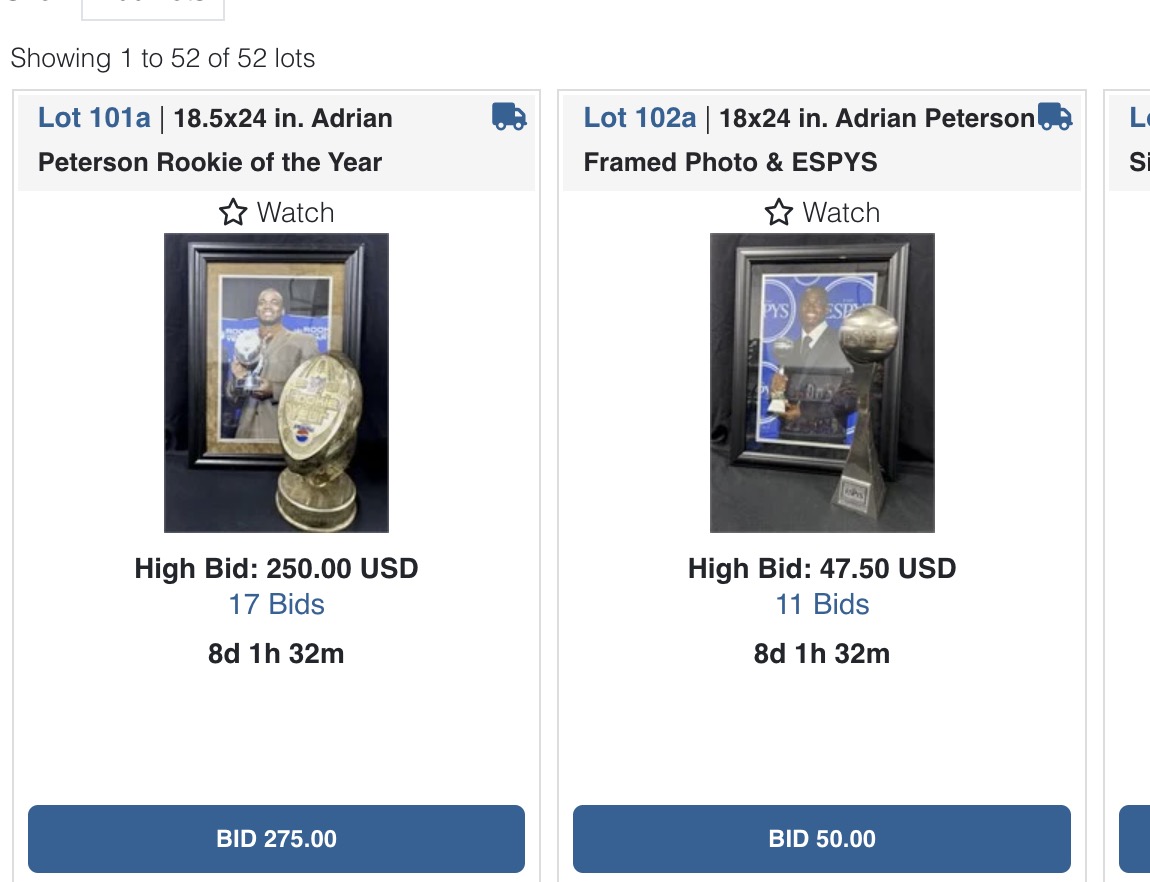
Task: Click the shipping truck icon on Lot 101a
Action: [x=509, y=117]
